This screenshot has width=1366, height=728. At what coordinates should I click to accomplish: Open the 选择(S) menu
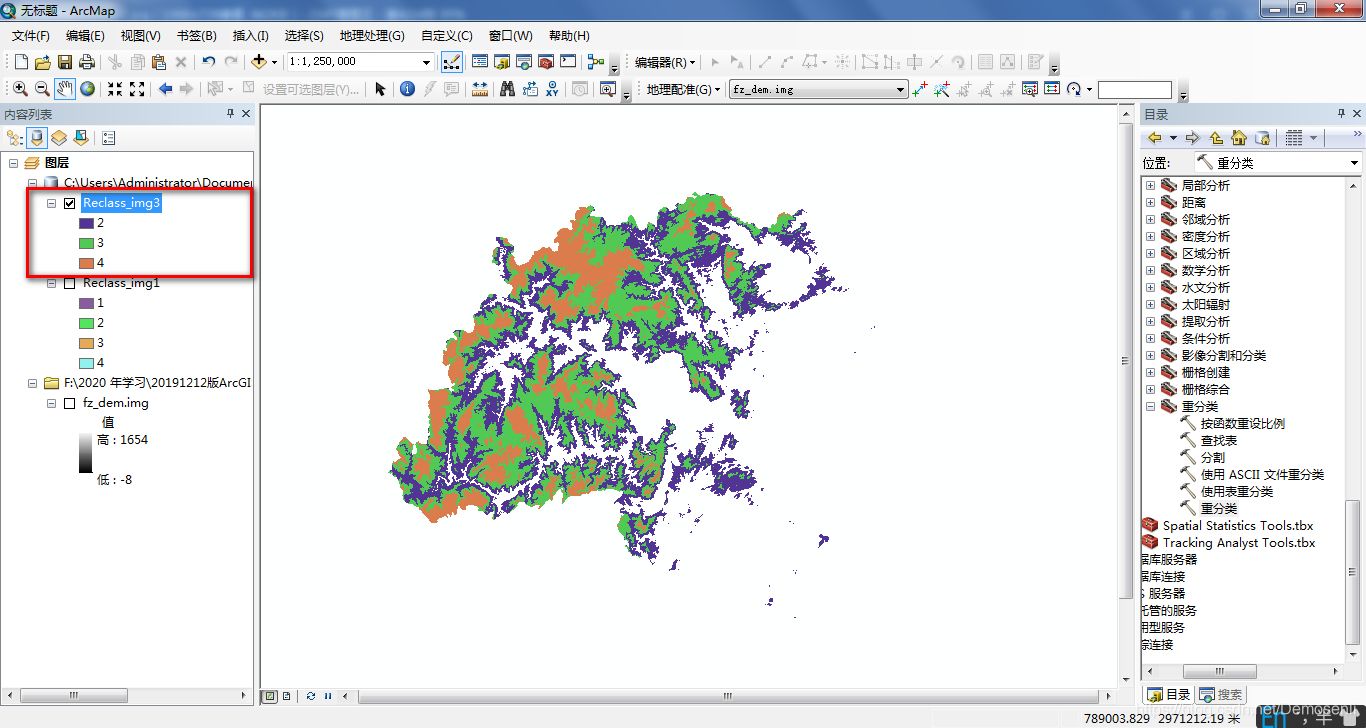tap(304, 36)
